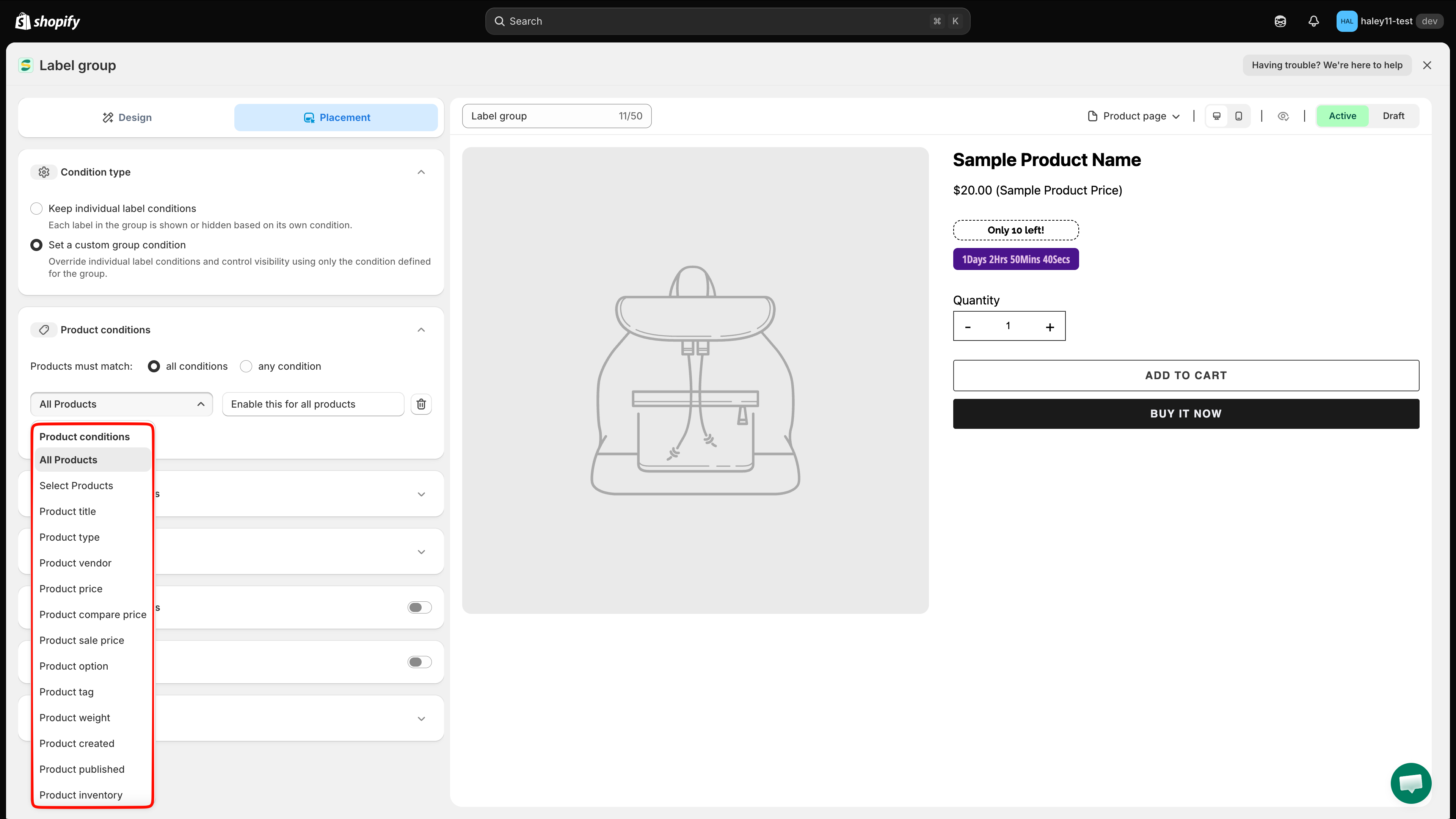Screen dimensions: 1456x819
Task: Toggle the lower partially hidden switch
Action: click(x=419, y=662)
